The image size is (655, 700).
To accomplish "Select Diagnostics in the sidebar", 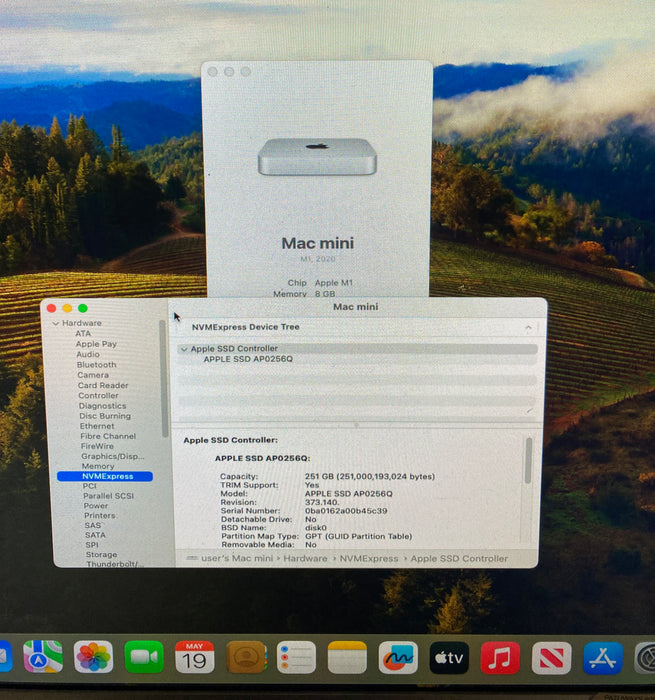I will pos(102,406).
